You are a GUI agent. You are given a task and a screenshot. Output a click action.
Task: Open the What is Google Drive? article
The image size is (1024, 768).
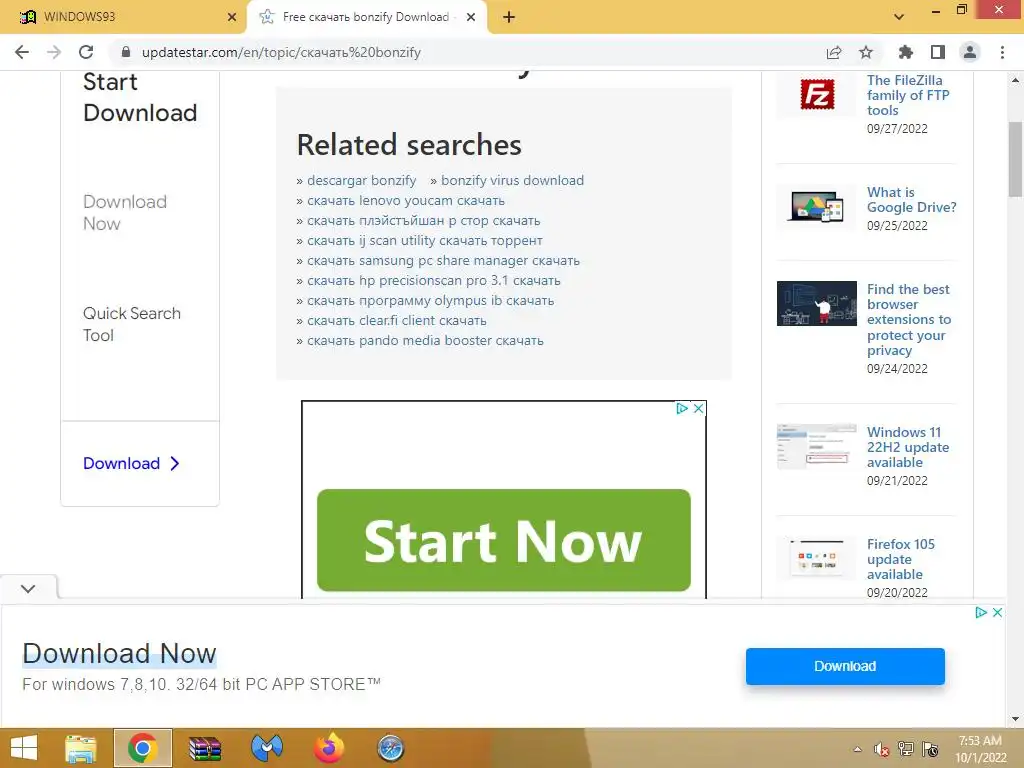(x=912, y=200)
